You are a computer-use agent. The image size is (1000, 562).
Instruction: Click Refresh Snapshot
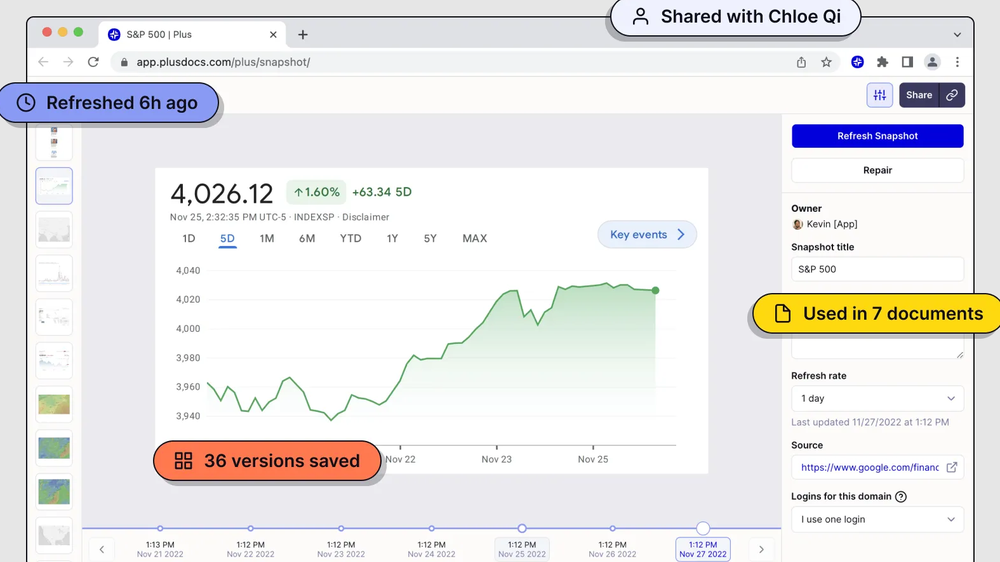point(878,136)
